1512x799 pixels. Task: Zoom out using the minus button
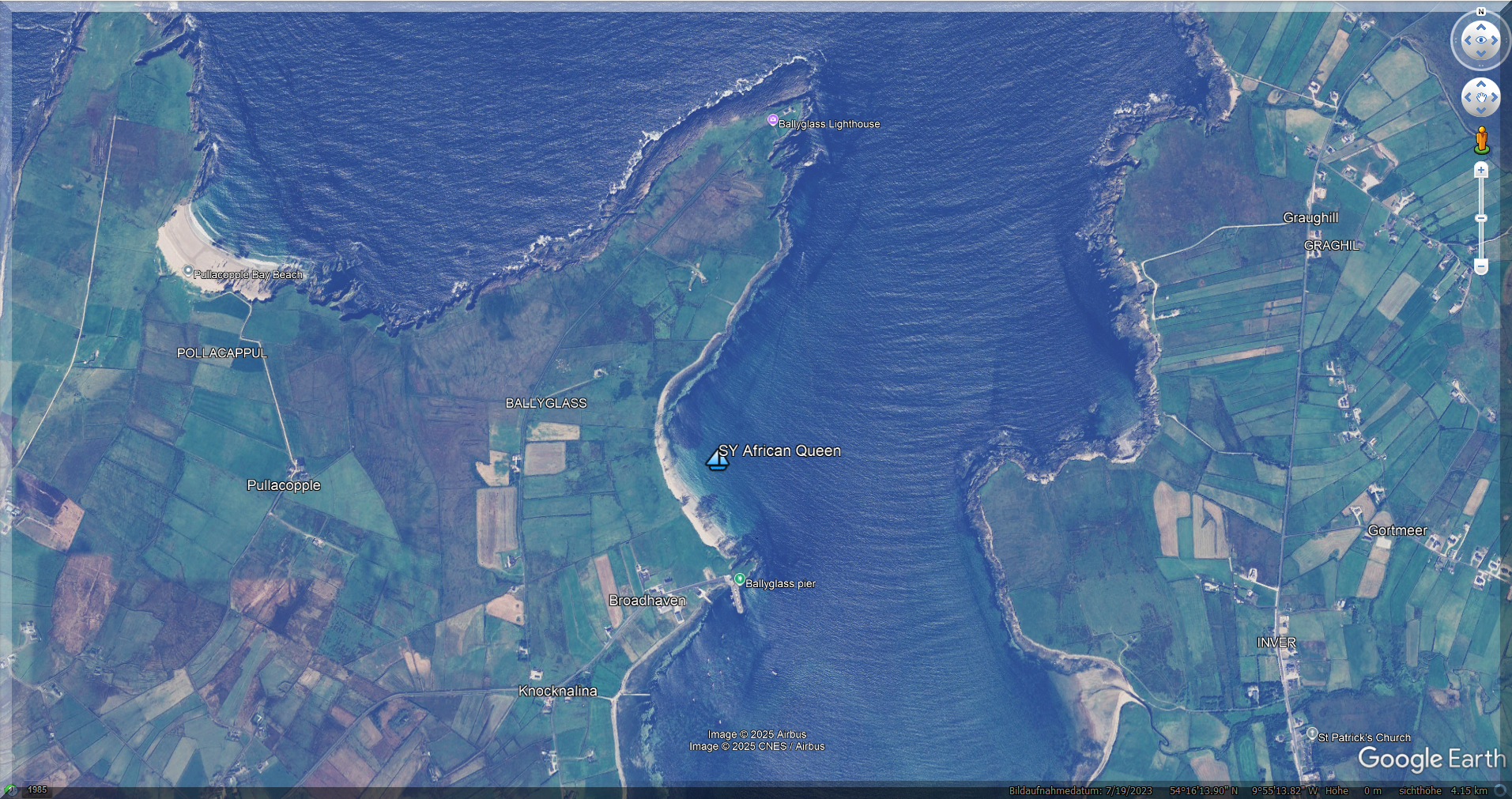click(x=1481, y=267)
